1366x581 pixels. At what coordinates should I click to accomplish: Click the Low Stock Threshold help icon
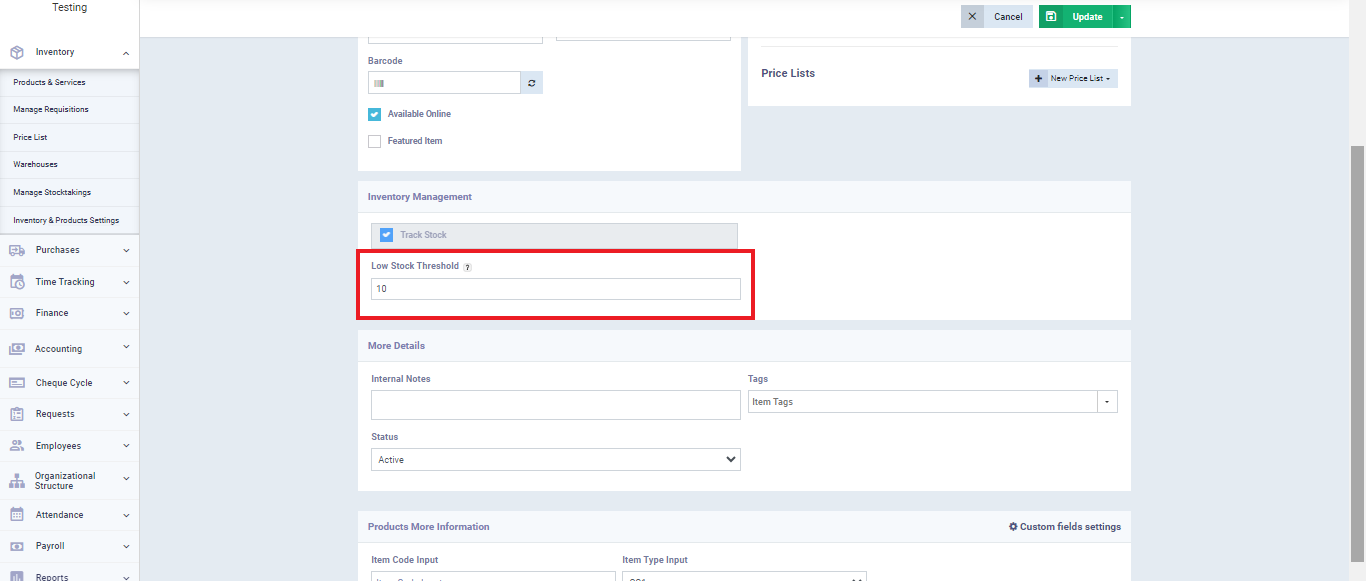click(x=467, y=267)
